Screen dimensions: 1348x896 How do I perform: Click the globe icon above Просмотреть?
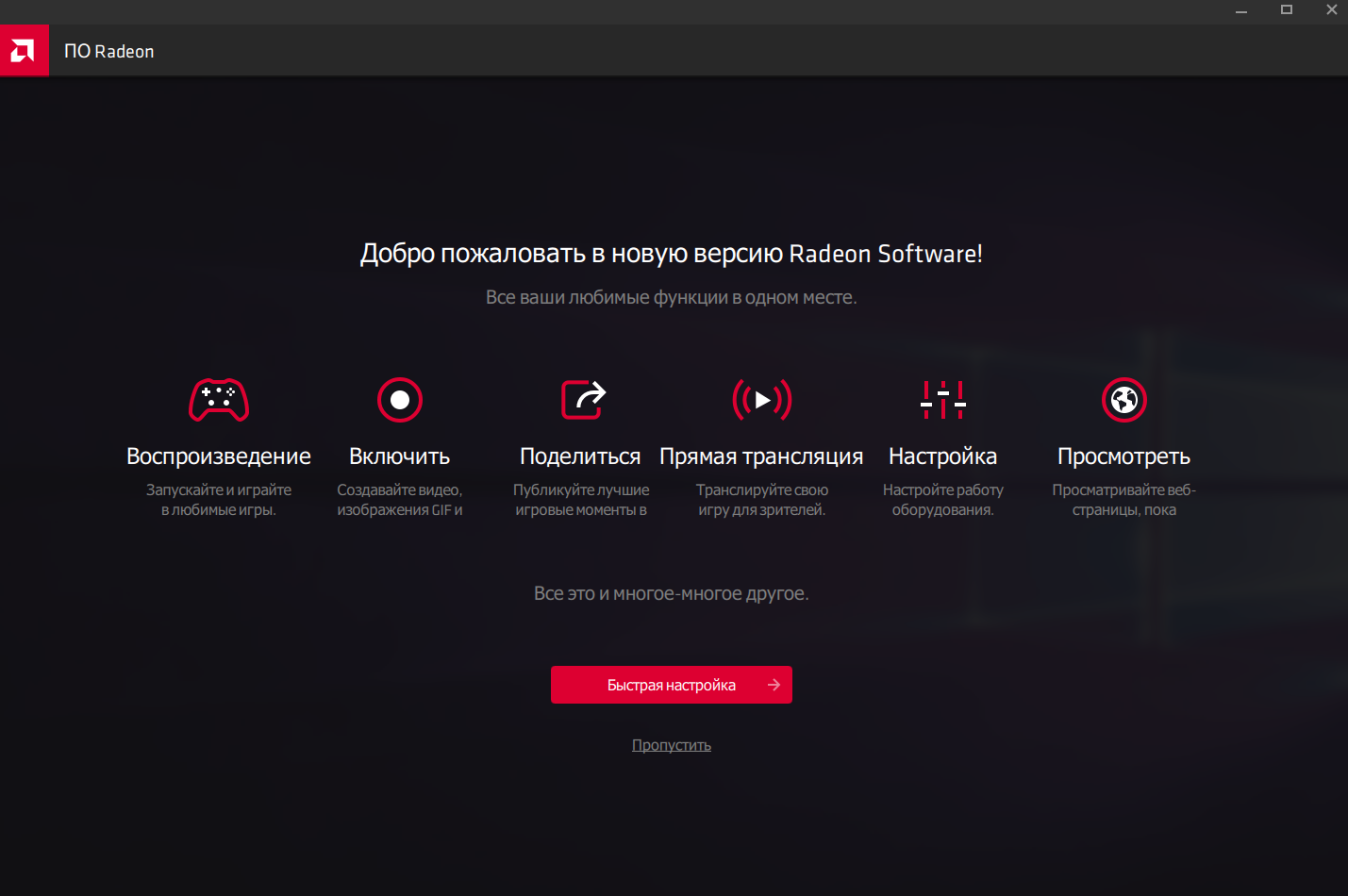(x=1124, y=400)
